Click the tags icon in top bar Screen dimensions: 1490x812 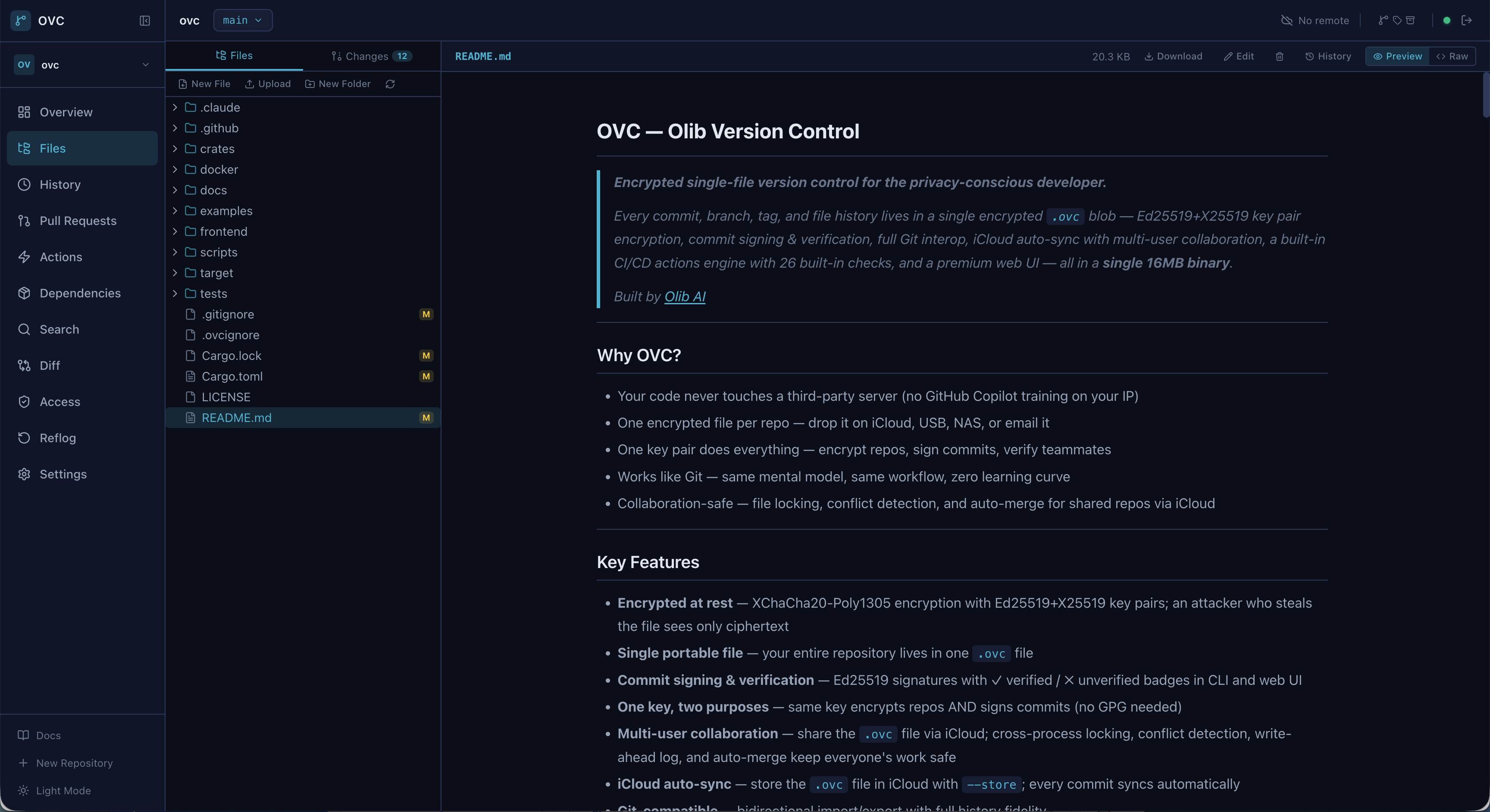tap(1397, 20)
